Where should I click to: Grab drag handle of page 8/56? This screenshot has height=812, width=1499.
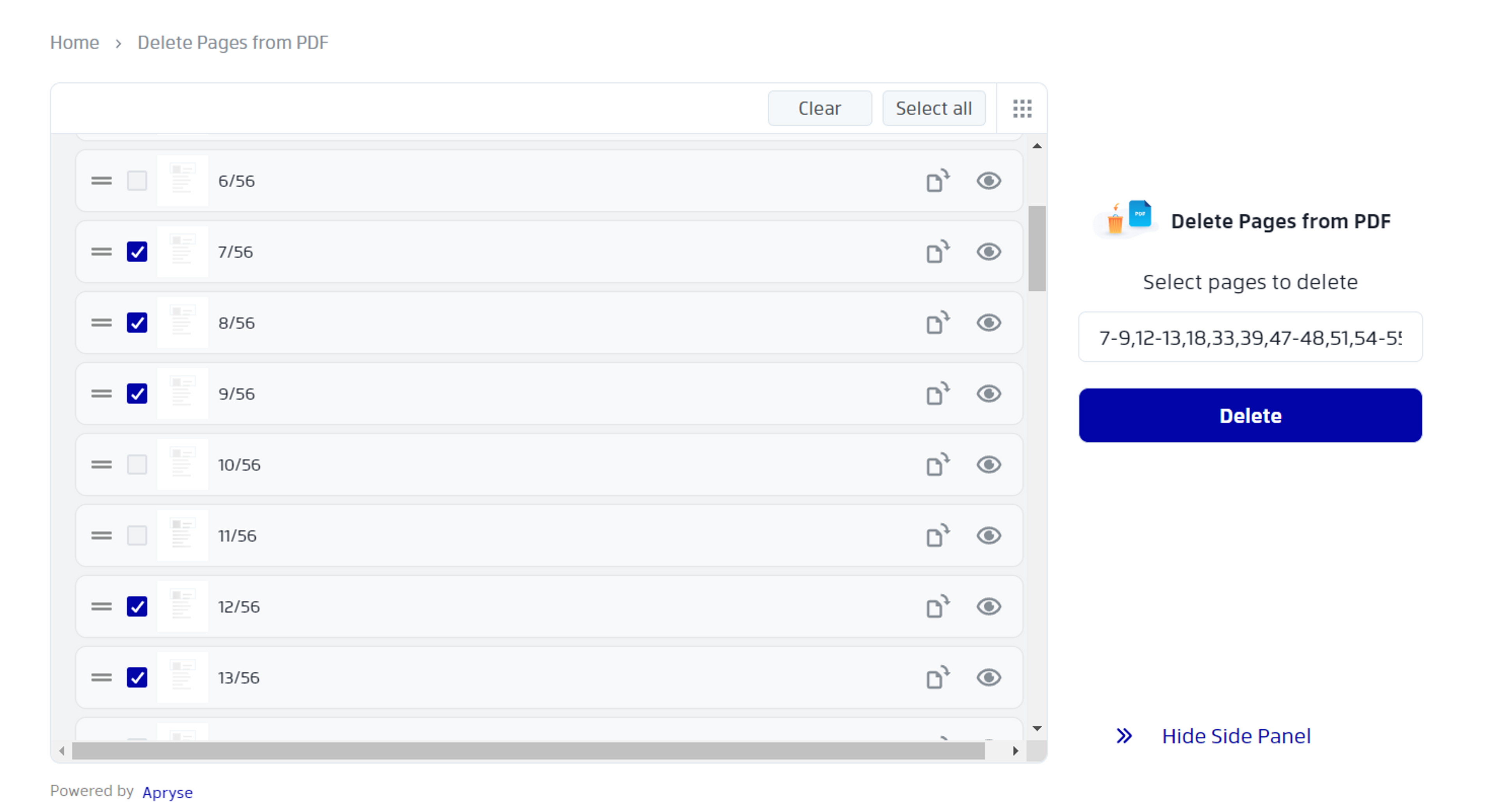click(101, 323)
